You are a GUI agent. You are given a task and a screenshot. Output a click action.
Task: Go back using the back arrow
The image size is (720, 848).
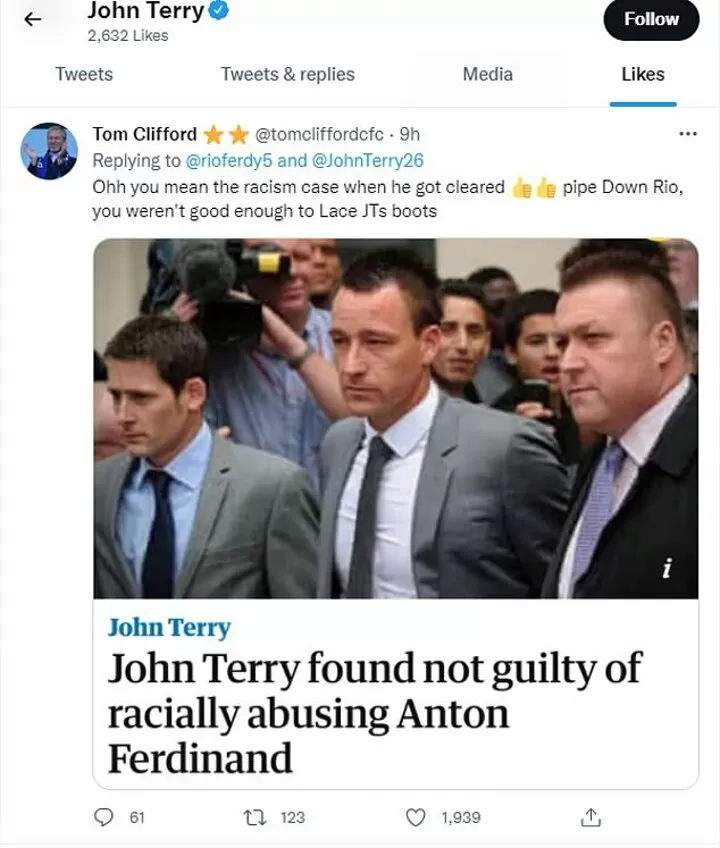click(30, 18)
